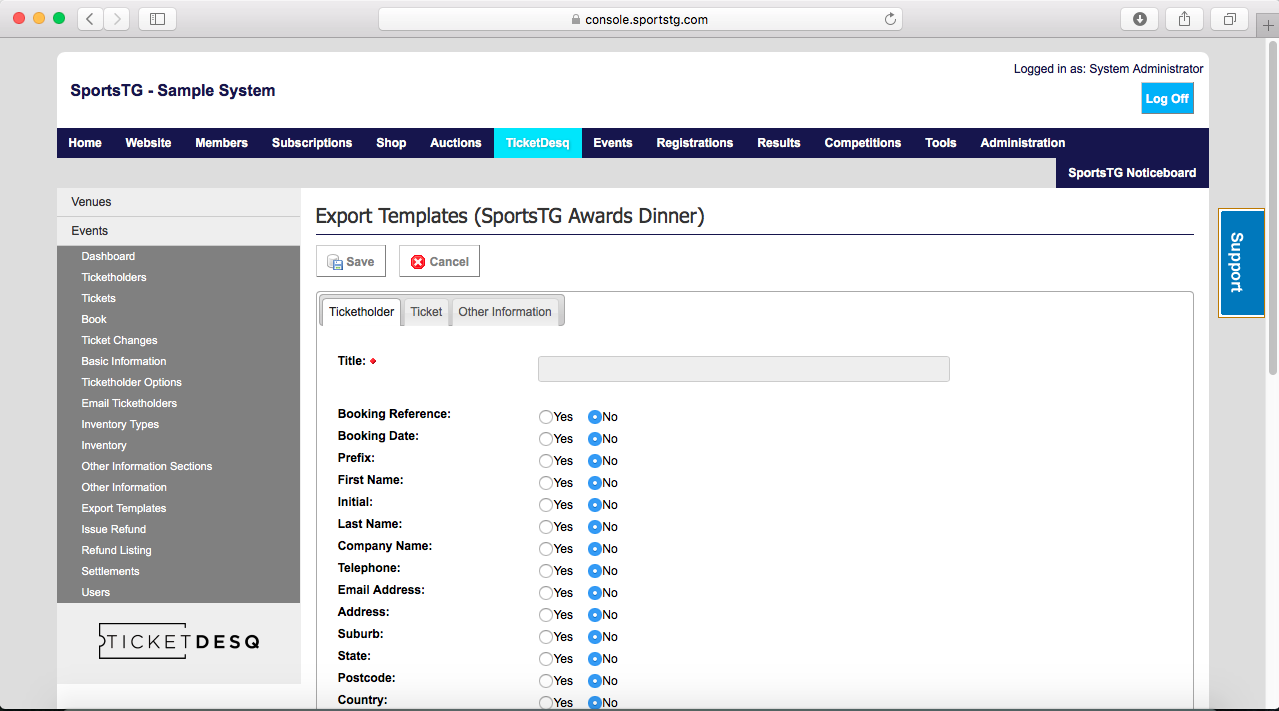1279x711 pixels.
Task: Select No for State
Action: [x=595, y=659]
